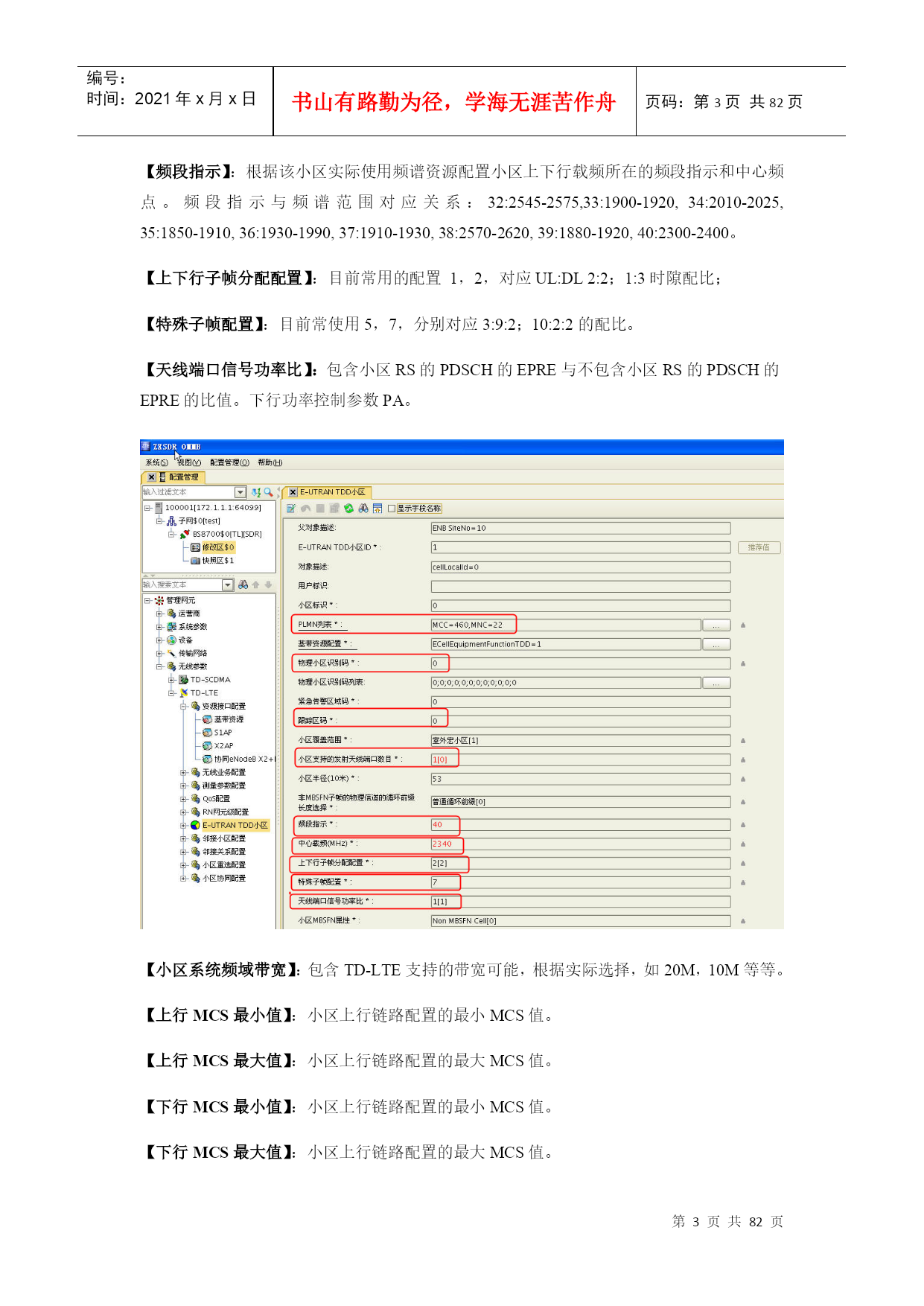Expand the 系统参数 tree node
The image size is (924, 1306).
(160, 627)
